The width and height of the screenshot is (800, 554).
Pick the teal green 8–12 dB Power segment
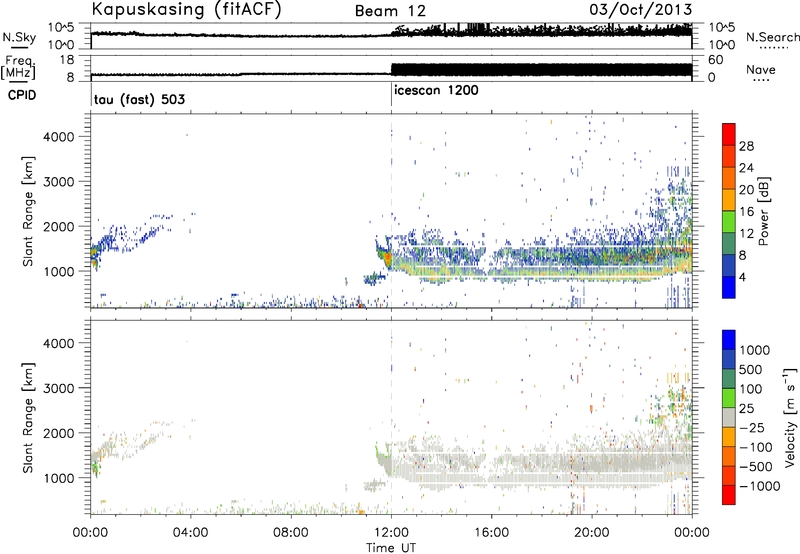click(x=729, y=243)
